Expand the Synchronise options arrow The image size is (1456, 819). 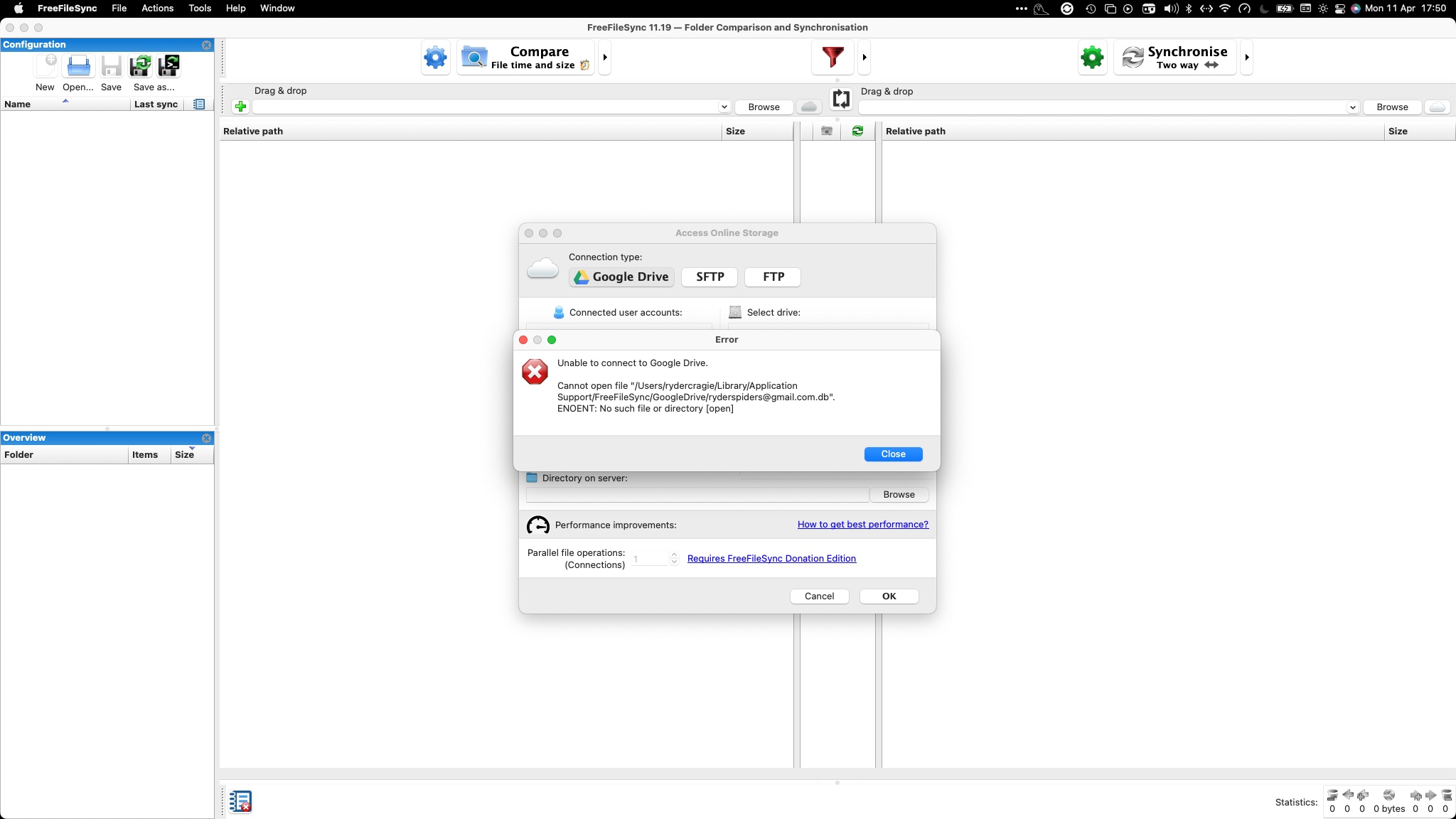click(x=1247, y=57)
